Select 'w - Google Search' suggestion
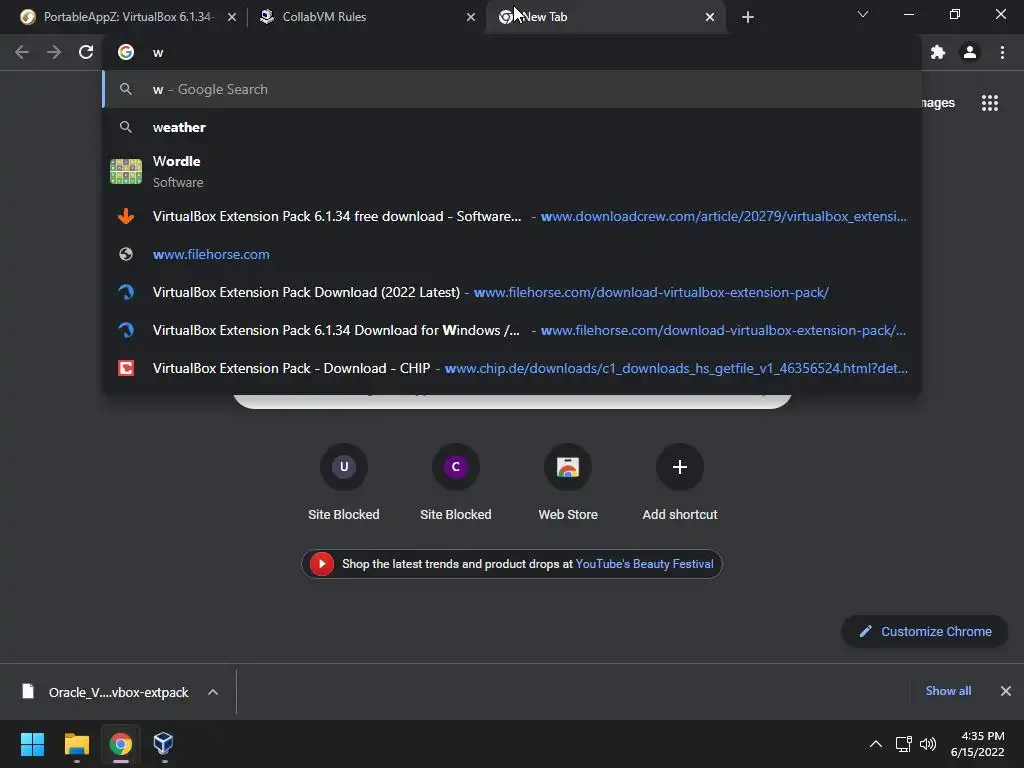Image resolution: width=1024 pixels, height=768 pixels. (x=512, y=89)
